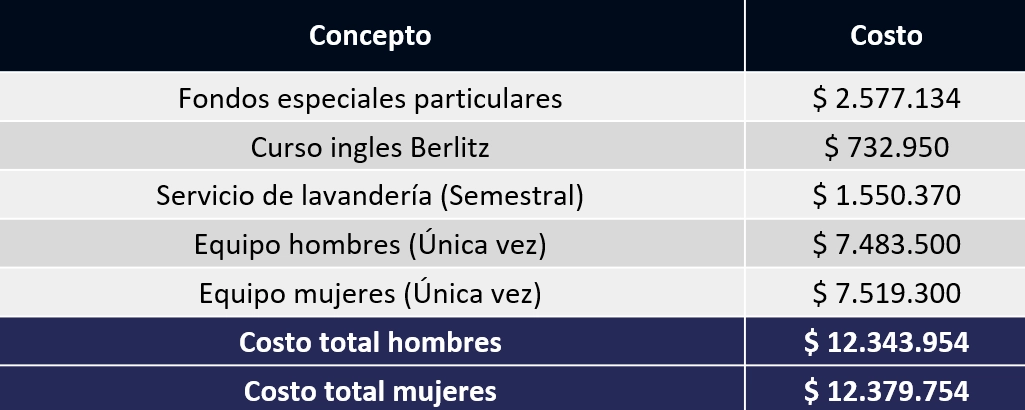The width and height of the screenshot is (1025, 410).
Task: Click the $ 12.379.754 total value
Action: pos(886,390)
